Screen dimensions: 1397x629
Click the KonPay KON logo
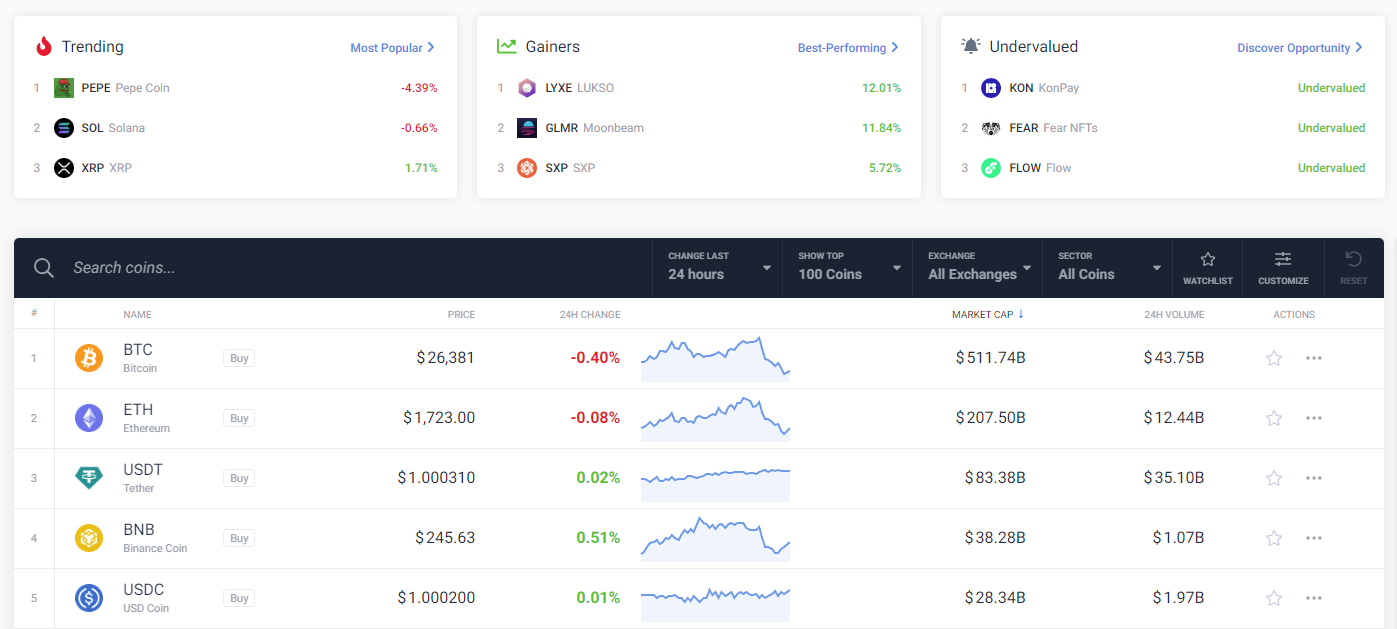[991, 88]
